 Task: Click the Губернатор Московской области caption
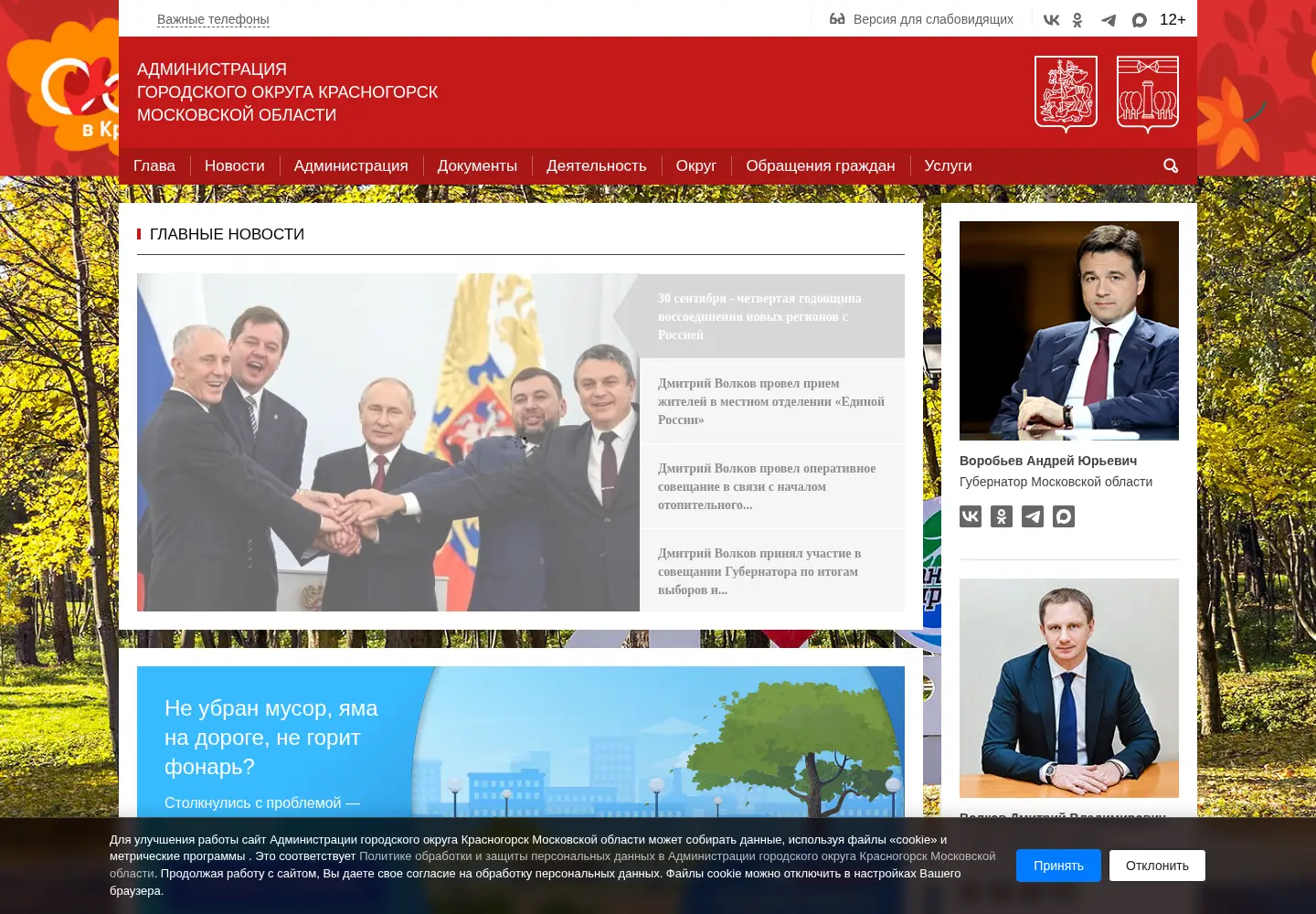point(1056,482)
